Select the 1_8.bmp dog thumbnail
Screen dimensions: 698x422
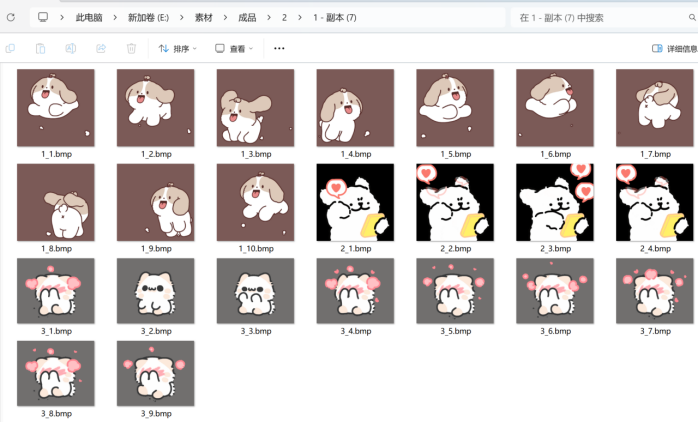click(x=56, y=202)
